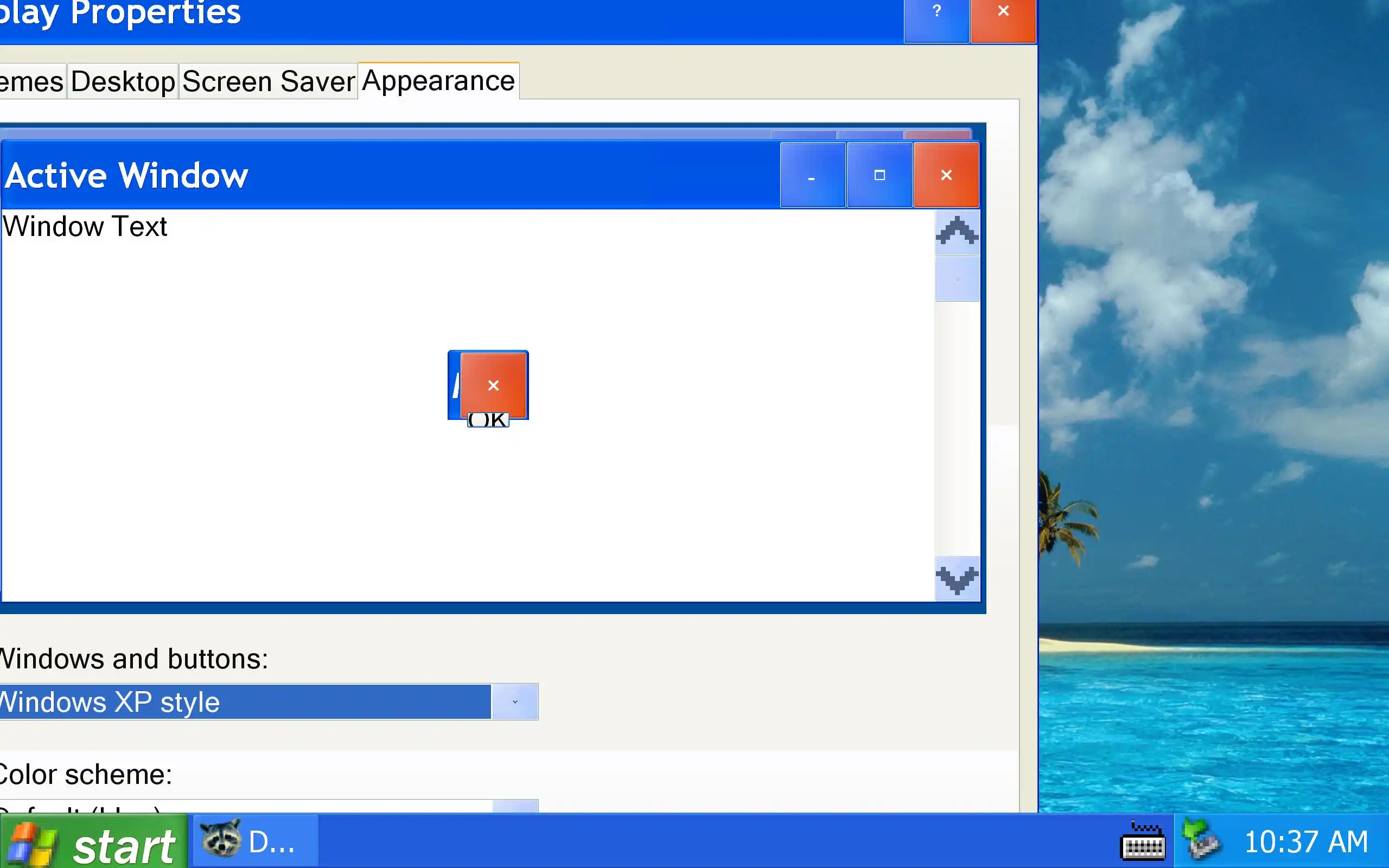This screenshot has height=868, width=1389.
Task: Expand the Windows and buttons dropdown arrow
Action: (x=515, y=701)
